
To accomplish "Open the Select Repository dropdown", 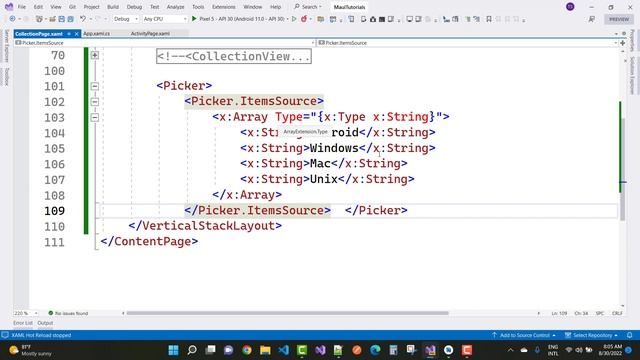I will click(x=591, y=335).
